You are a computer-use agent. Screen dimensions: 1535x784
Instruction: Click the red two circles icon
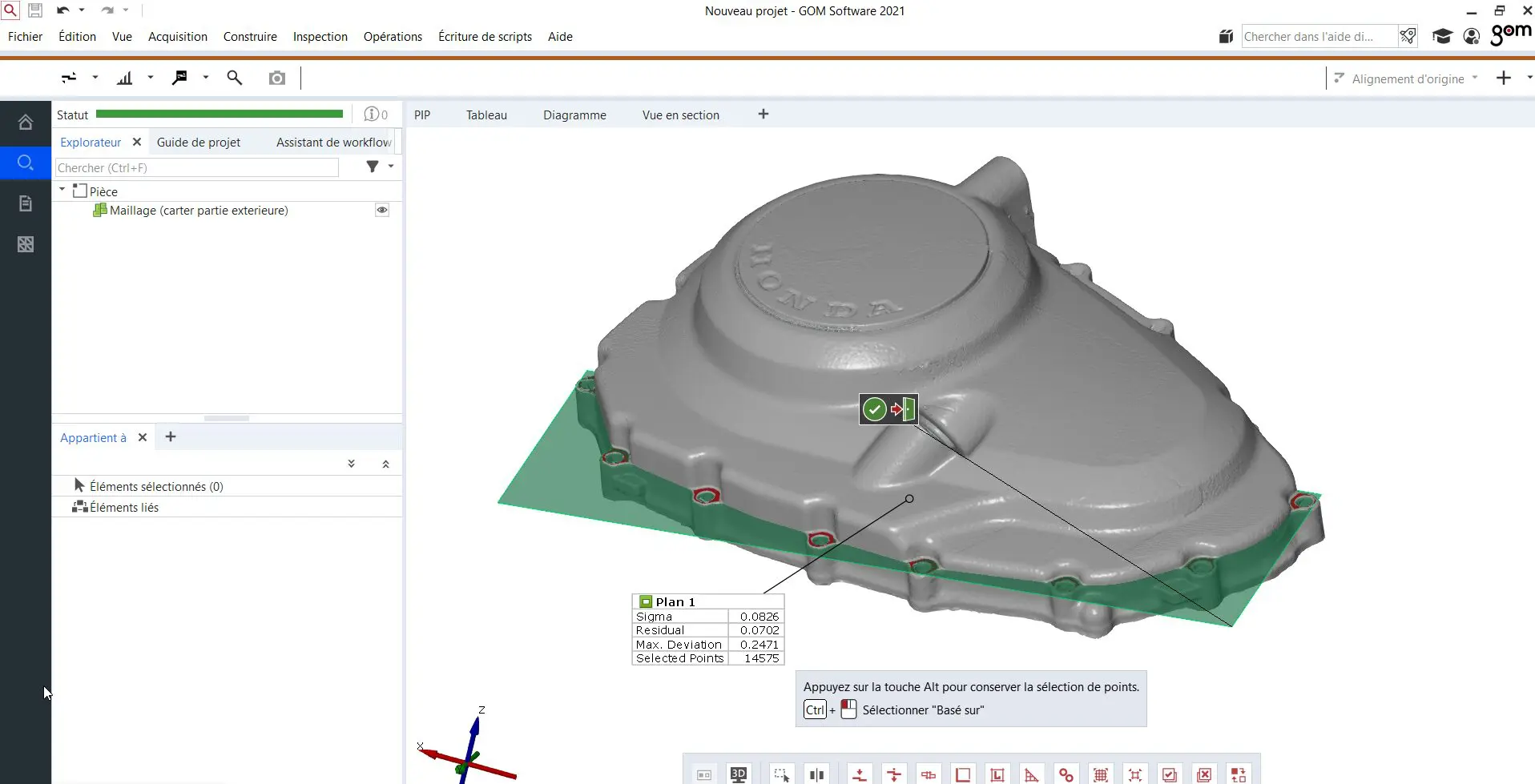pos(1066,774)
